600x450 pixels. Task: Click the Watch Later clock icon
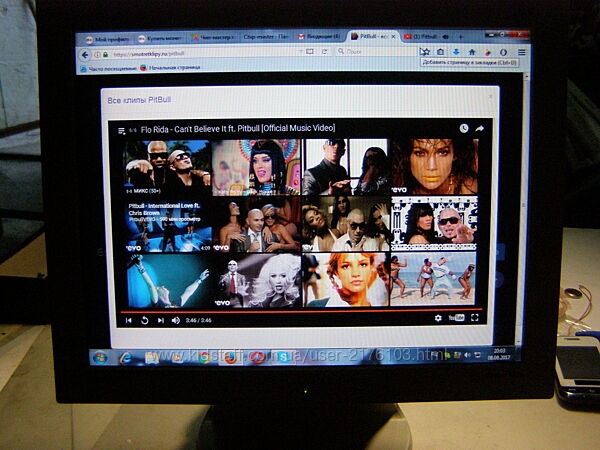click(x=463, y=129)
